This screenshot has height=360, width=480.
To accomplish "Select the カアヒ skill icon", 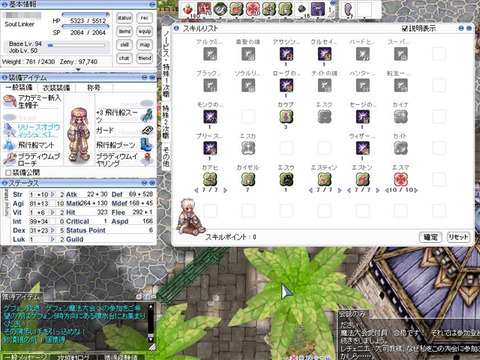I will tap(210, 180).
